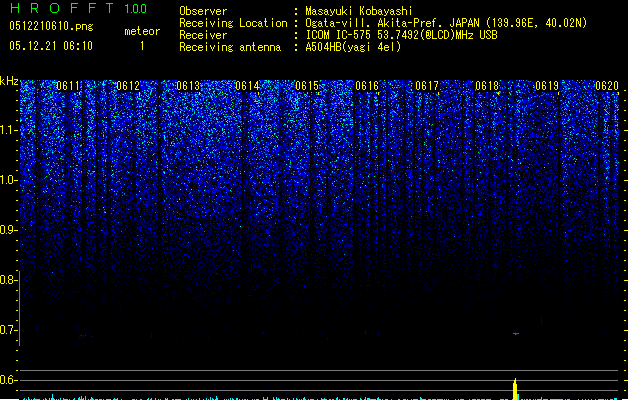Click the meteor count value 1
629x400 pixels.
pyautogui.click(x=142, y=46)
